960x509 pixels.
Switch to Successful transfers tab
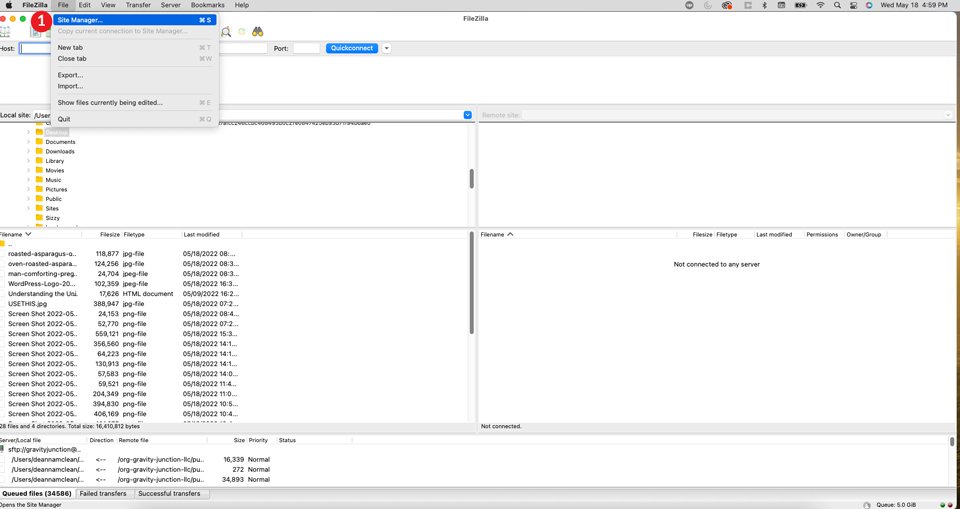(169, 494)
